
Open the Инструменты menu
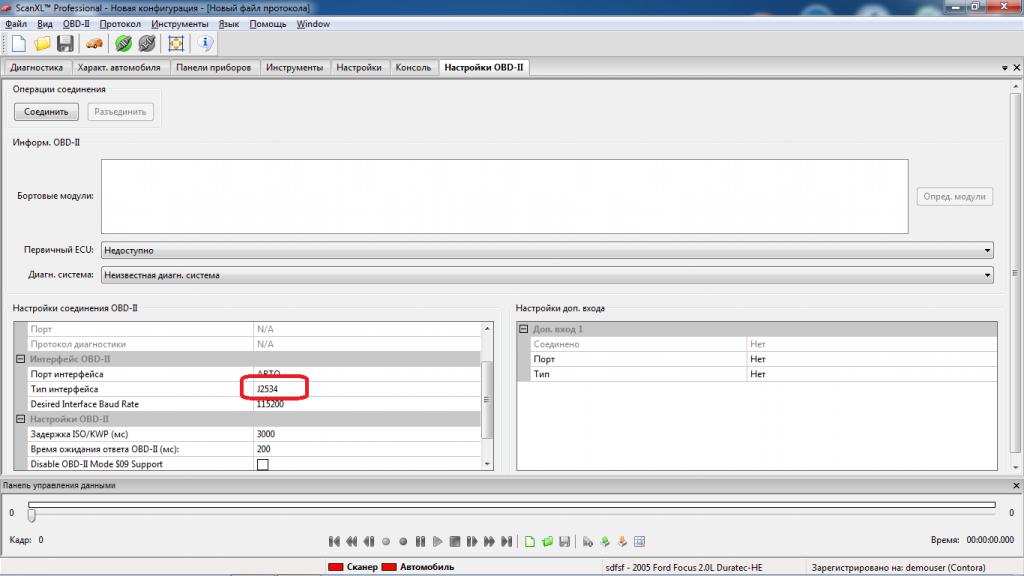pos(179,24)
